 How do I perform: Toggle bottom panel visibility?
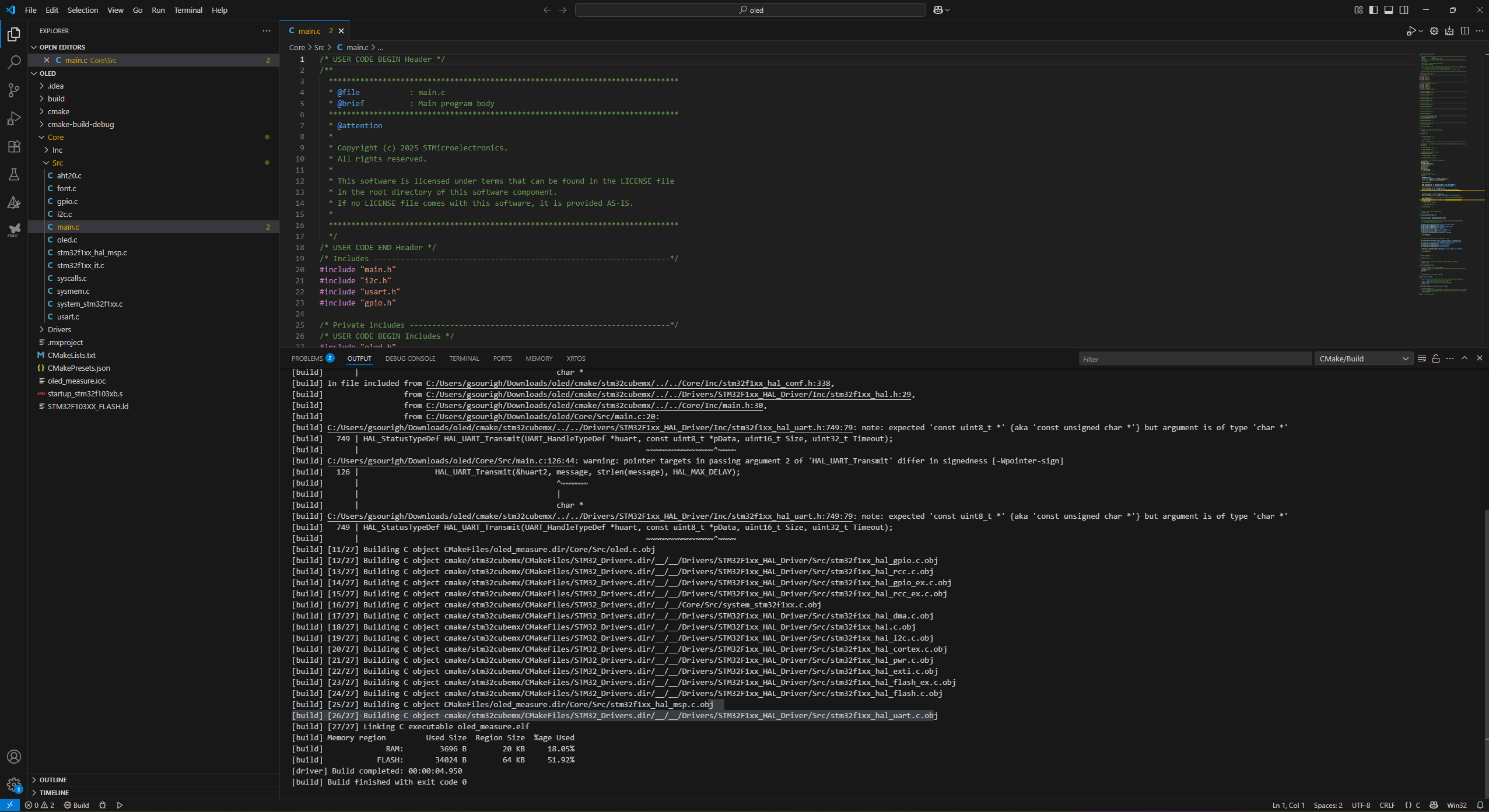1389,10
